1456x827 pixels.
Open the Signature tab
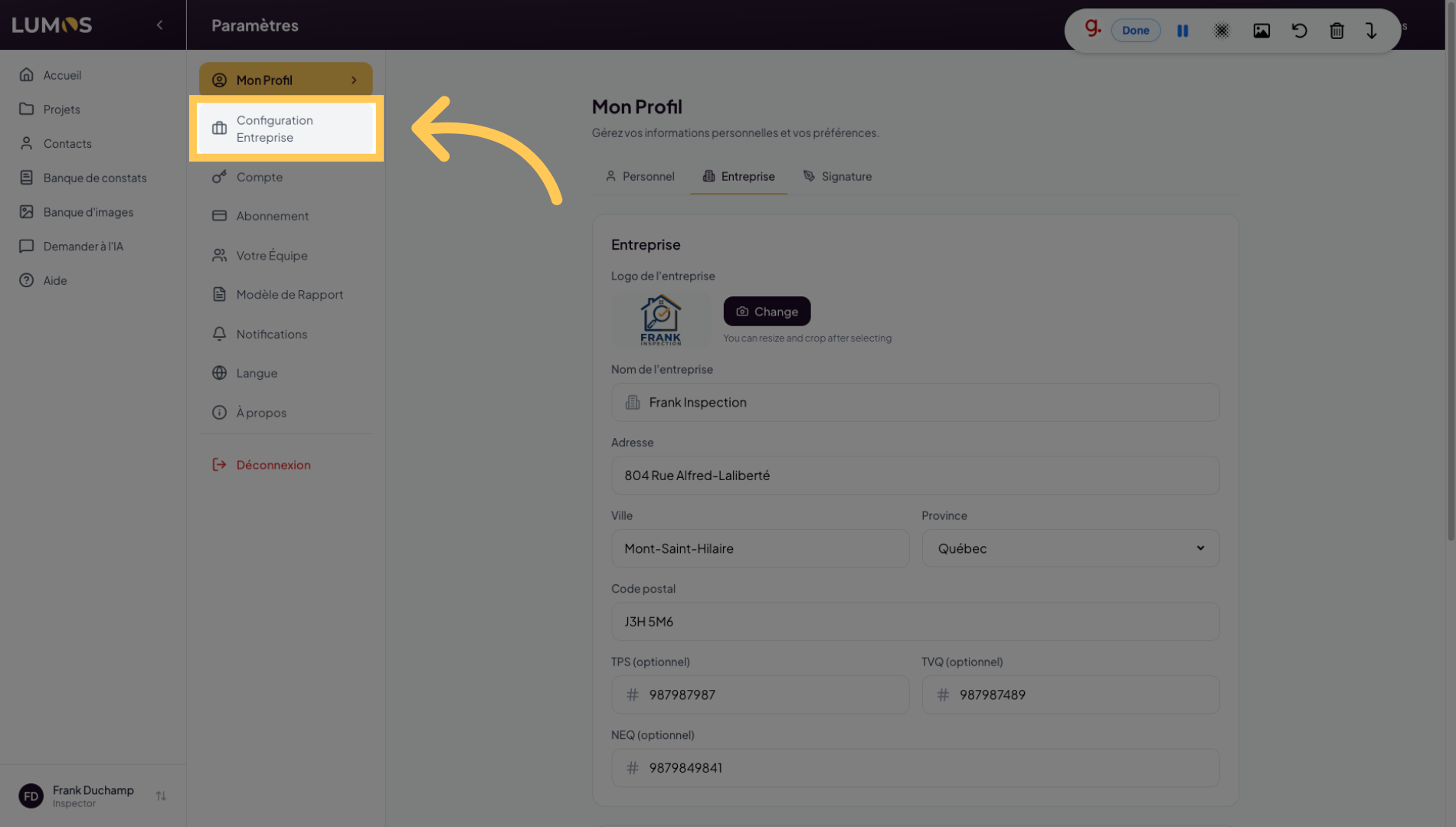837,176
